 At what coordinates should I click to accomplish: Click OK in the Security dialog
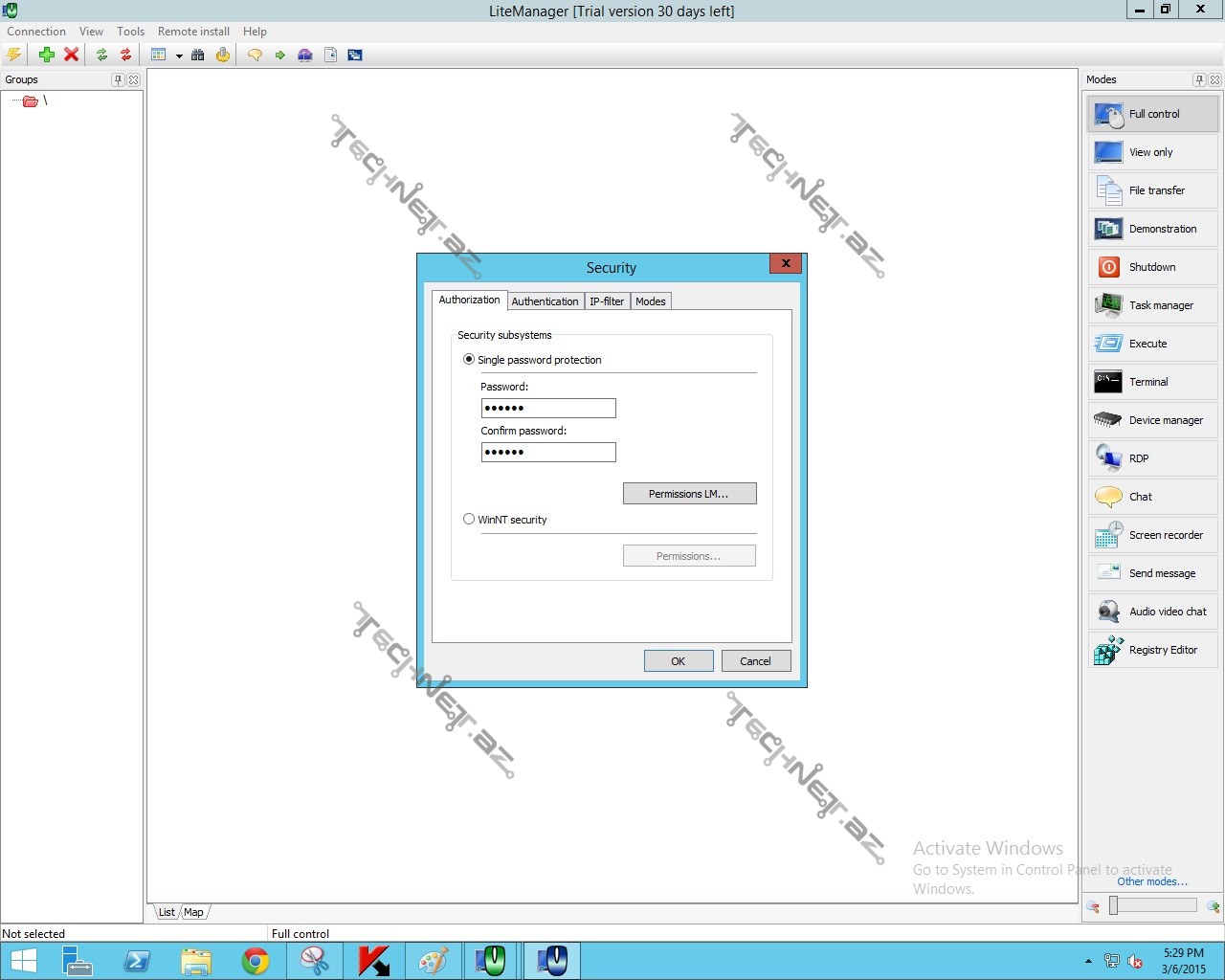click(678, 661)
